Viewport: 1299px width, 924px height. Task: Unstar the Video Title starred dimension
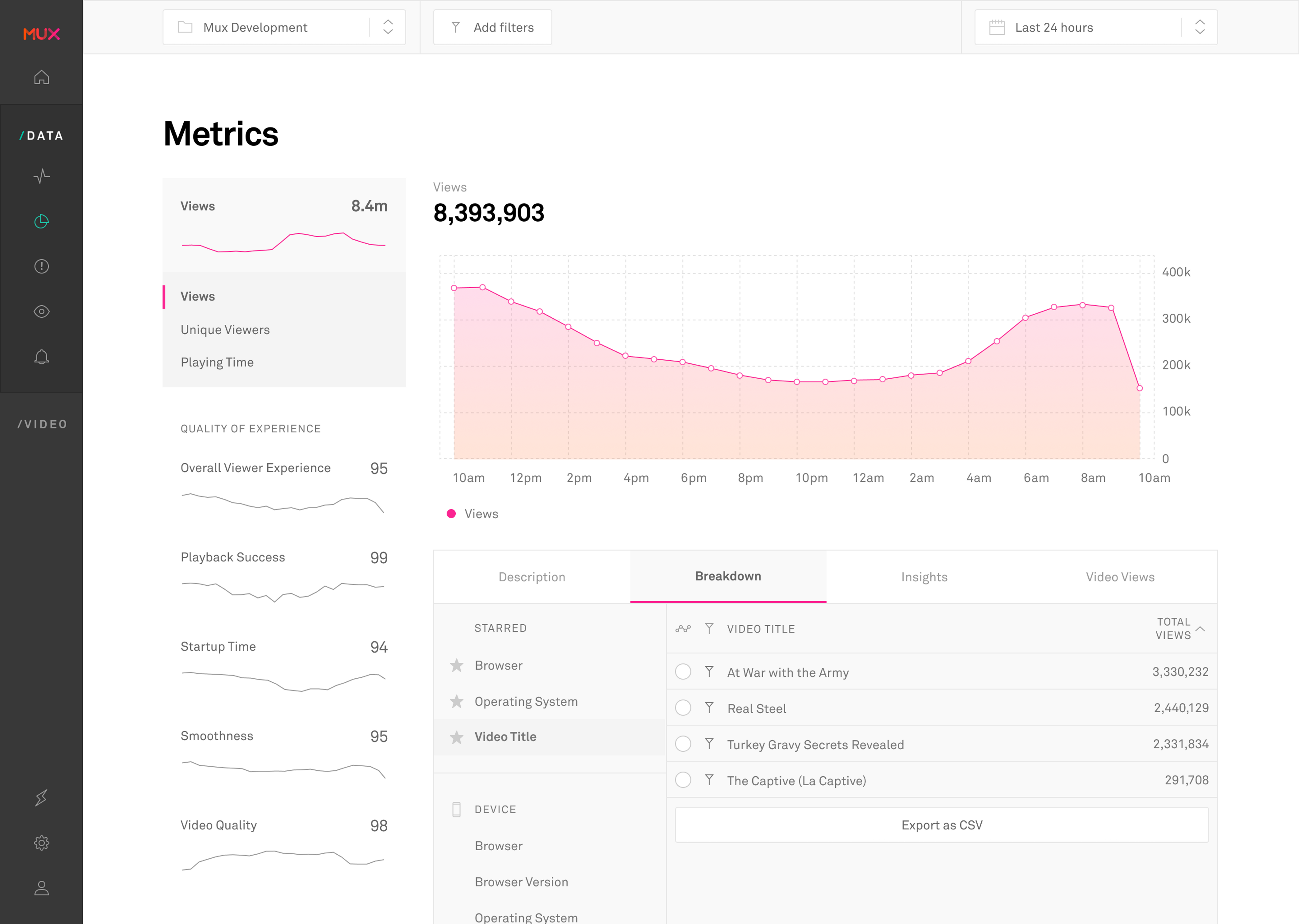pos(457,737)
